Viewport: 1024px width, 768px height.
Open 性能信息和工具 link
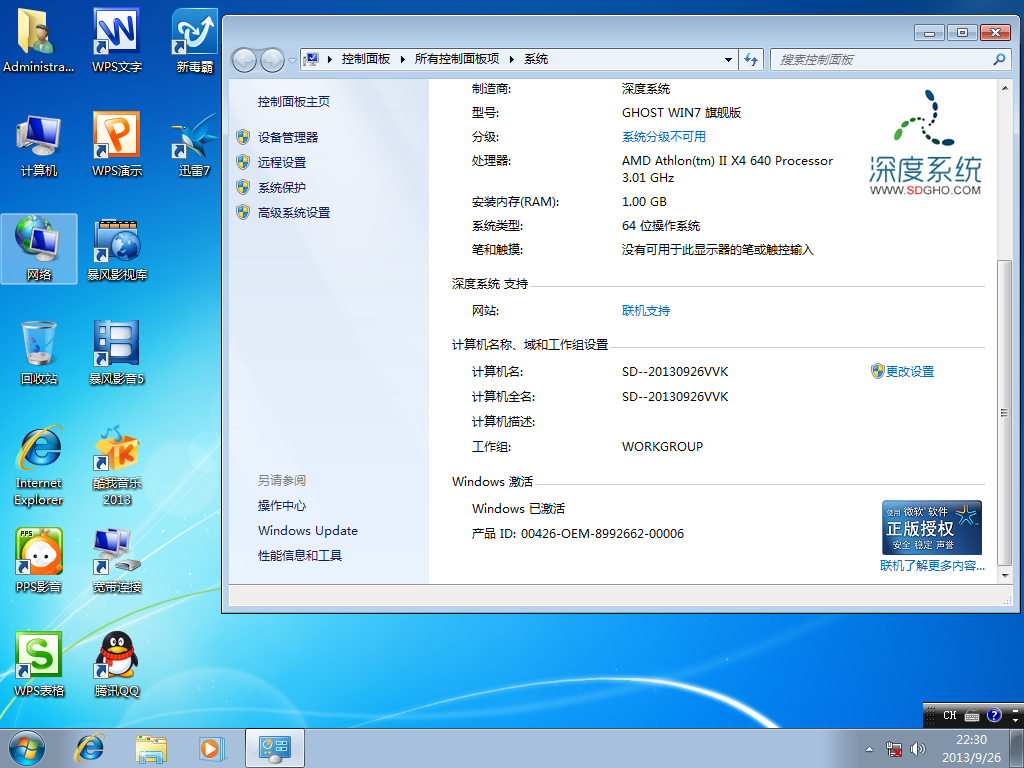[x=300, y=556]
